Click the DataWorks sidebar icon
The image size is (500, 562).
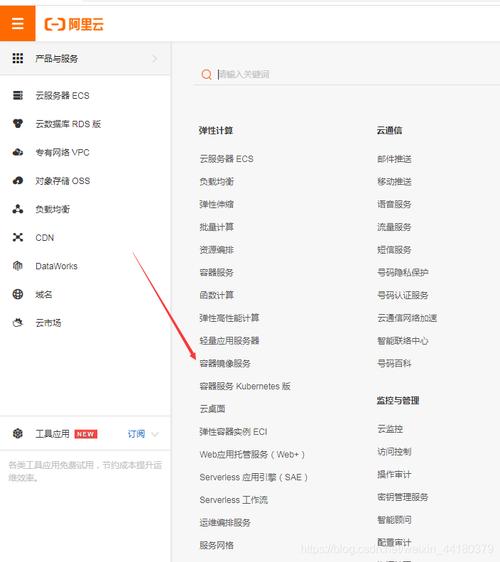click(x=18, y=266)
